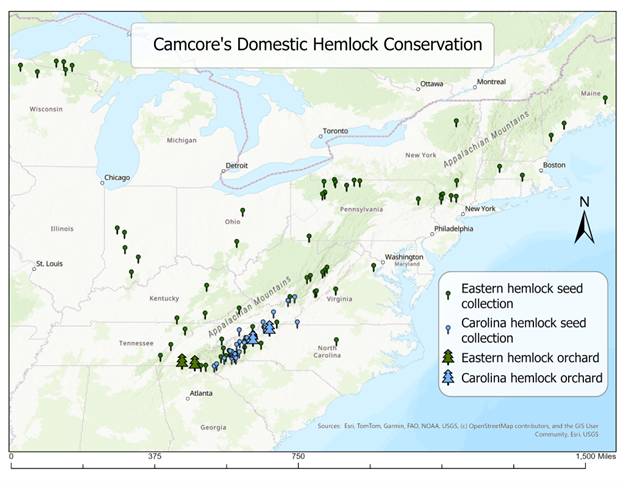Click the "Eastern hemlock orchard" legend text
Screen dimensions: 624x483
pyautogui.click(x=530, y=358)
